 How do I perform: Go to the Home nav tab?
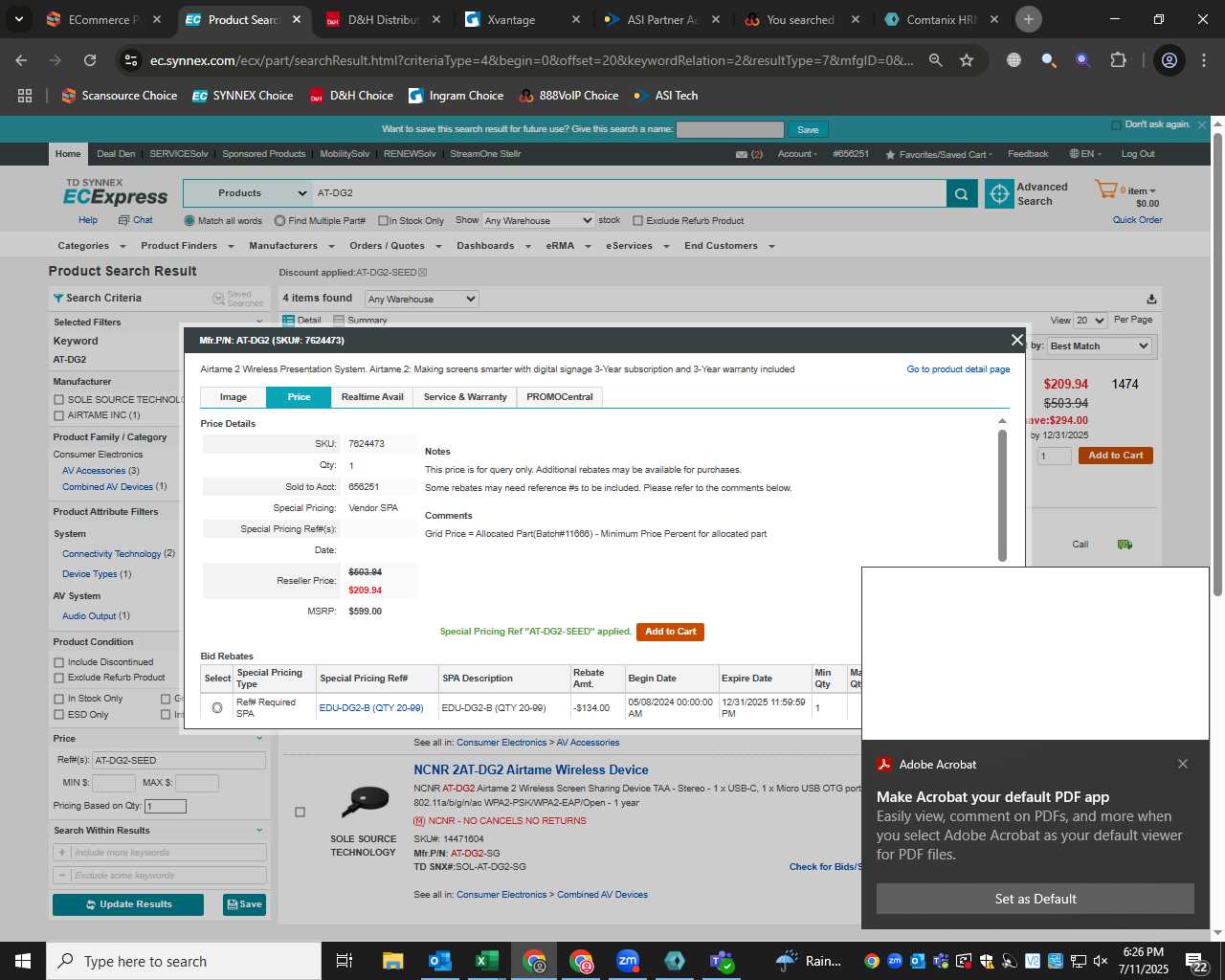(x=68, y=154)
